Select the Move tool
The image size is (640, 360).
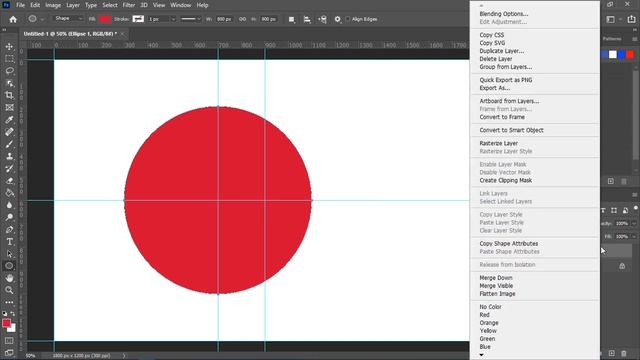[x=9, y=47]
